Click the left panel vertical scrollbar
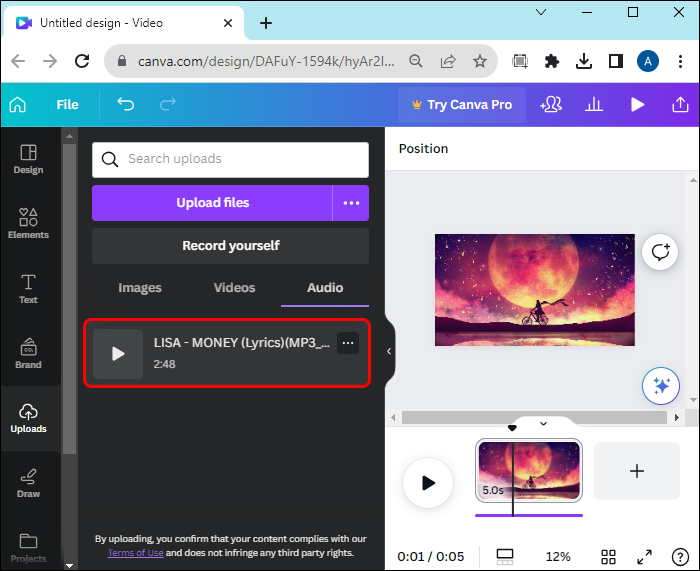Viewport: 700px width, 571px height. pyautogui.click(x=69, y=298)
